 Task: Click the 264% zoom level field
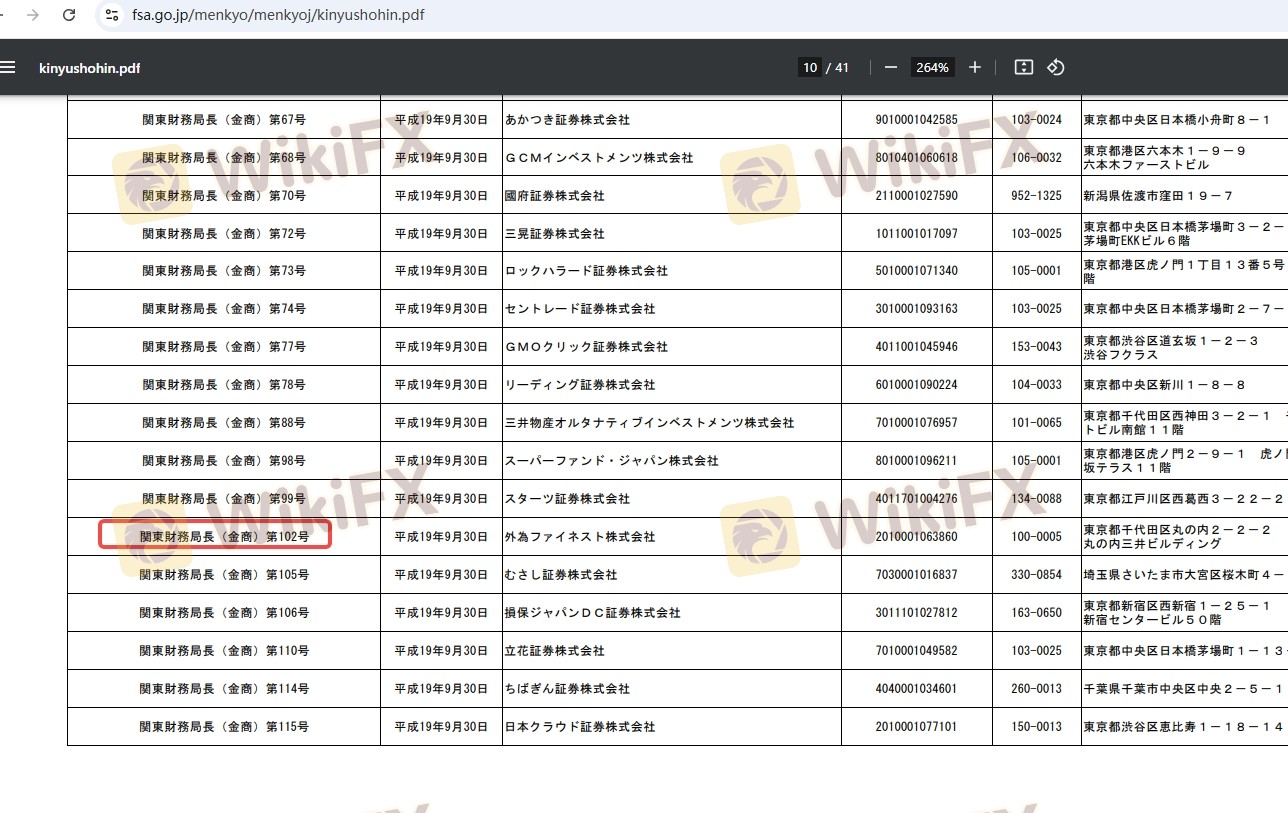(x=932, y=67)
